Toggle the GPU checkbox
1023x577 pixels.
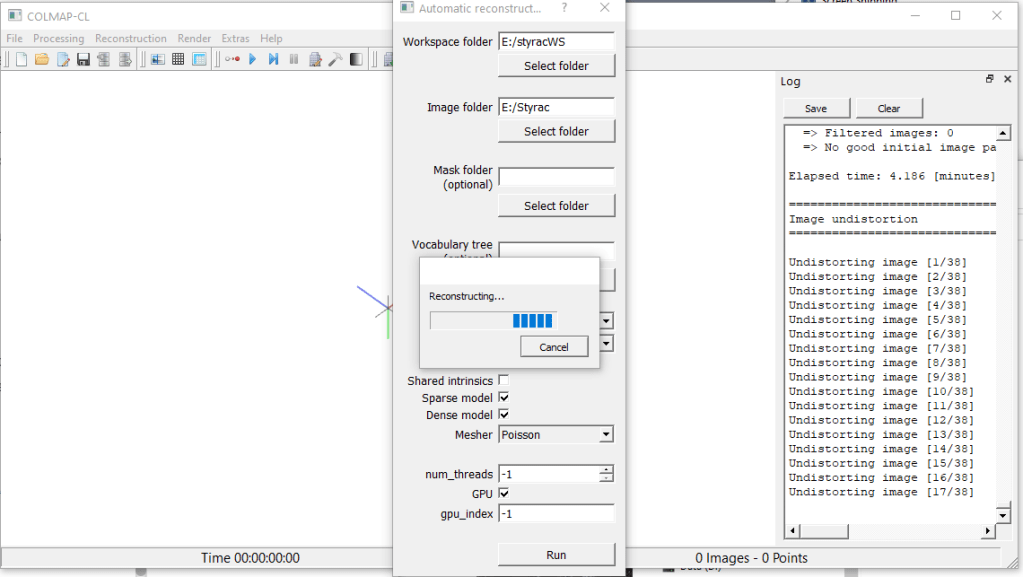[503, 493]
